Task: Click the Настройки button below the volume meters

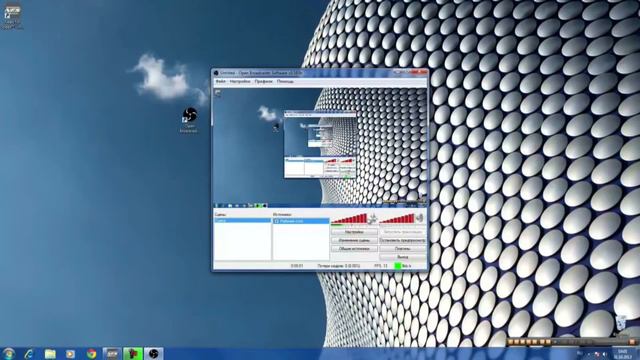Action: click(x=354, y=232)
